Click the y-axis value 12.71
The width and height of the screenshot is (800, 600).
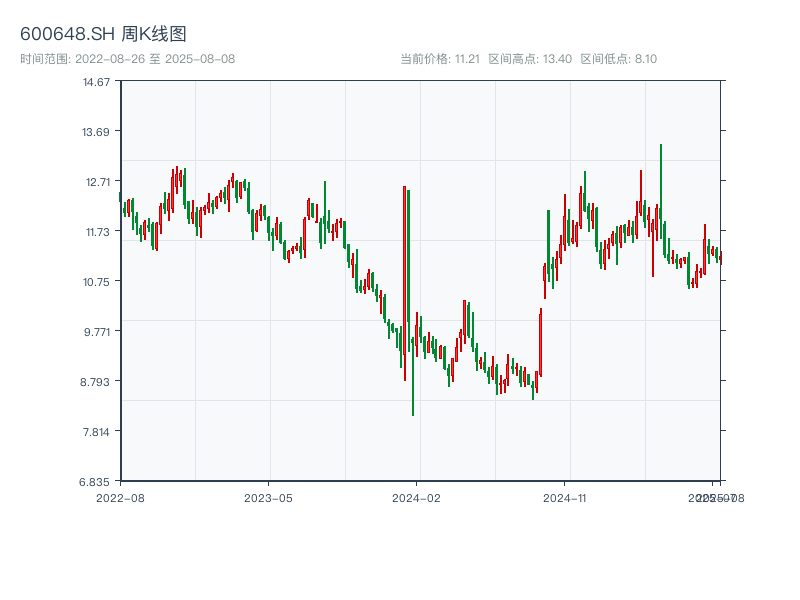click(x=97, y=182)
